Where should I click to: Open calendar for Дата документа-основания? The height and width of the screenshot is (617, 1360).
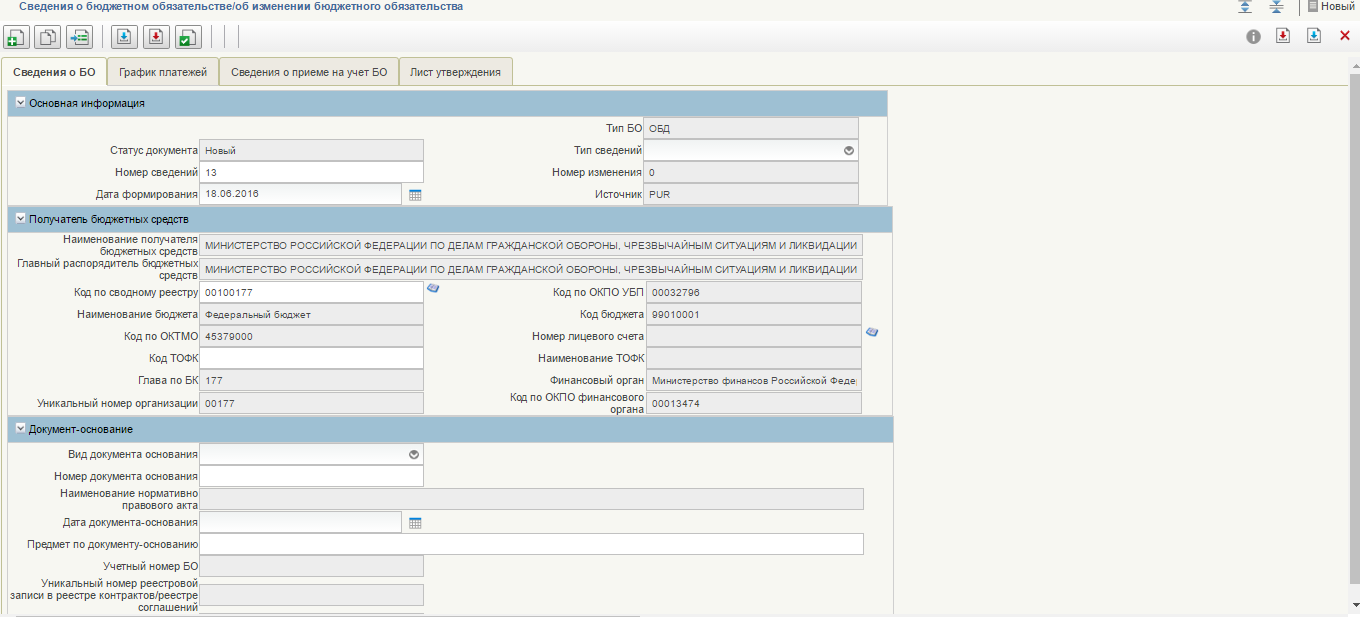point(415,523)
